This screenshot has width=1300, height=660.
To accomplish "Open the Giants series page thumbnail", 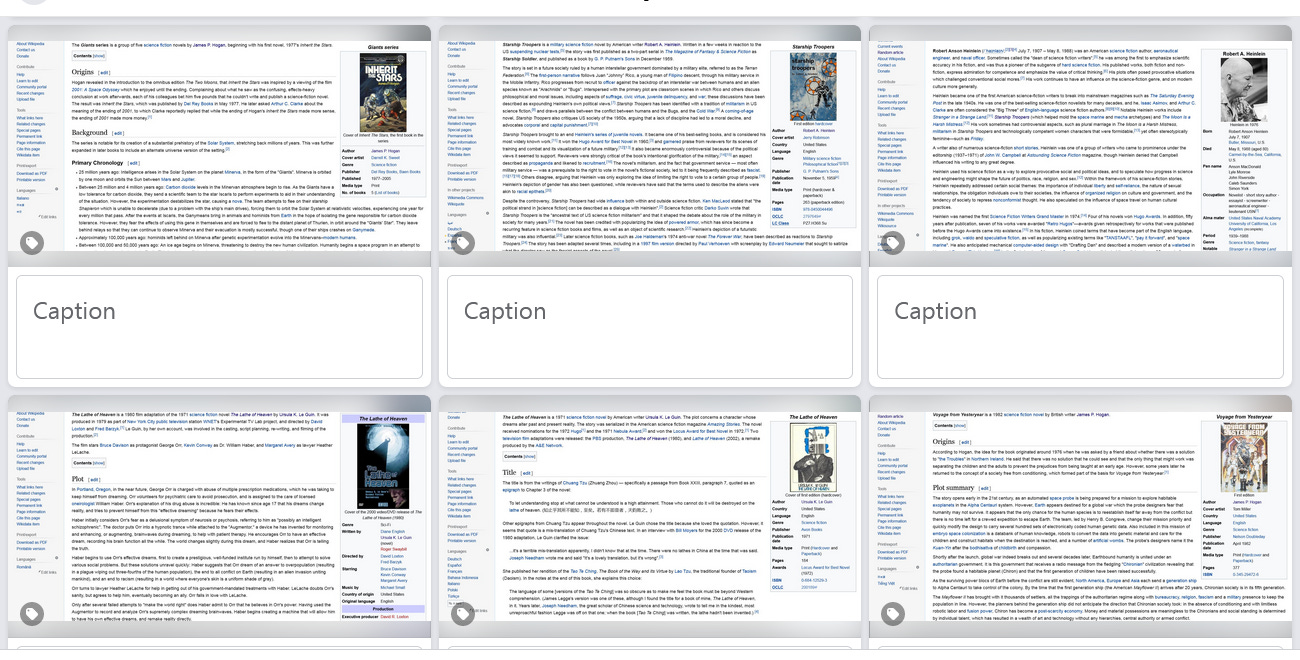I will coord(219,145).
